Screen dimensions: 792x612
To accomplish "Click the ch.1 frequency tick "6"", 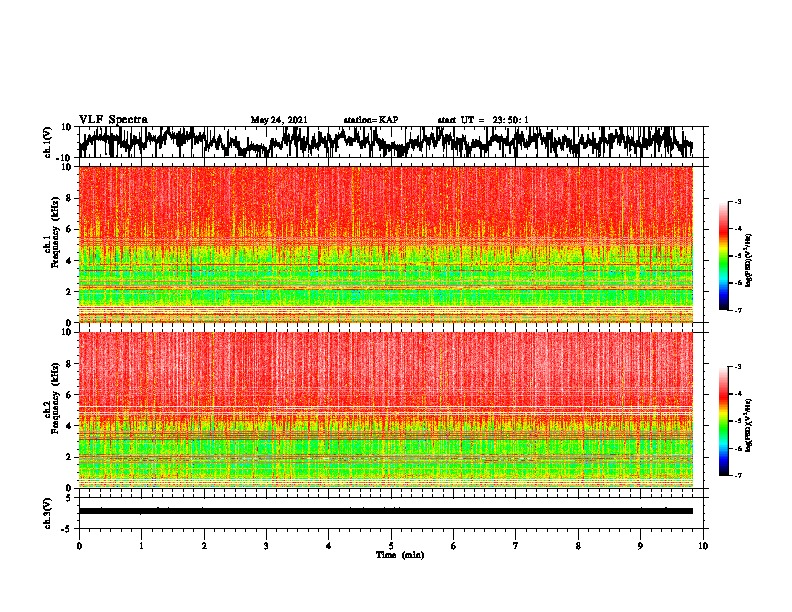I will coord(69,229).
